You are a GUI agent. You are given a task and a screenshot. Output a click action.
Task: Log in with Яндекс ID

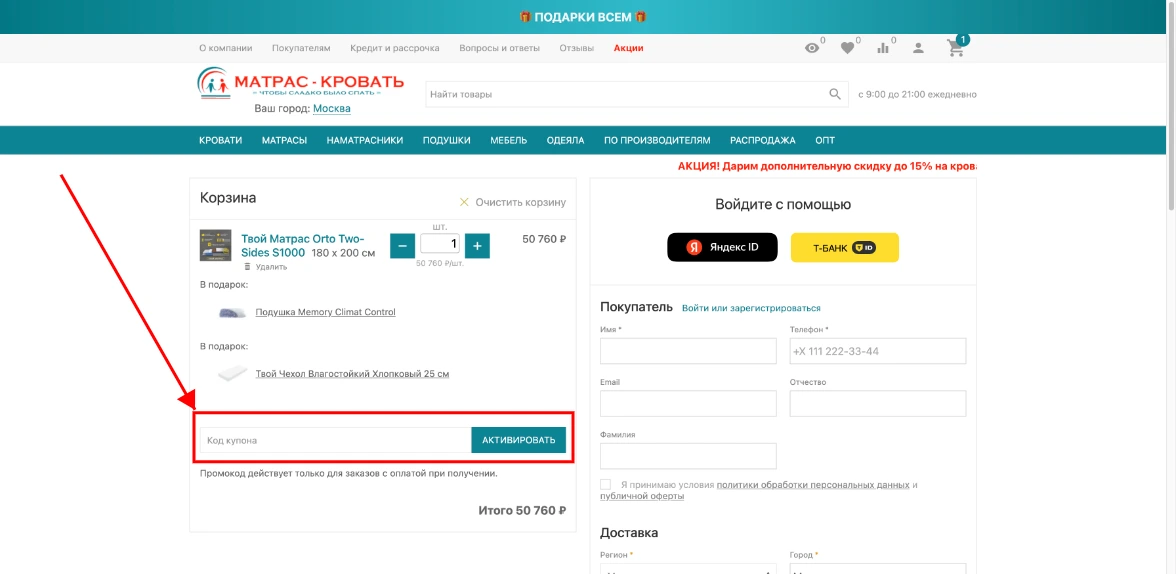point(722,247)
